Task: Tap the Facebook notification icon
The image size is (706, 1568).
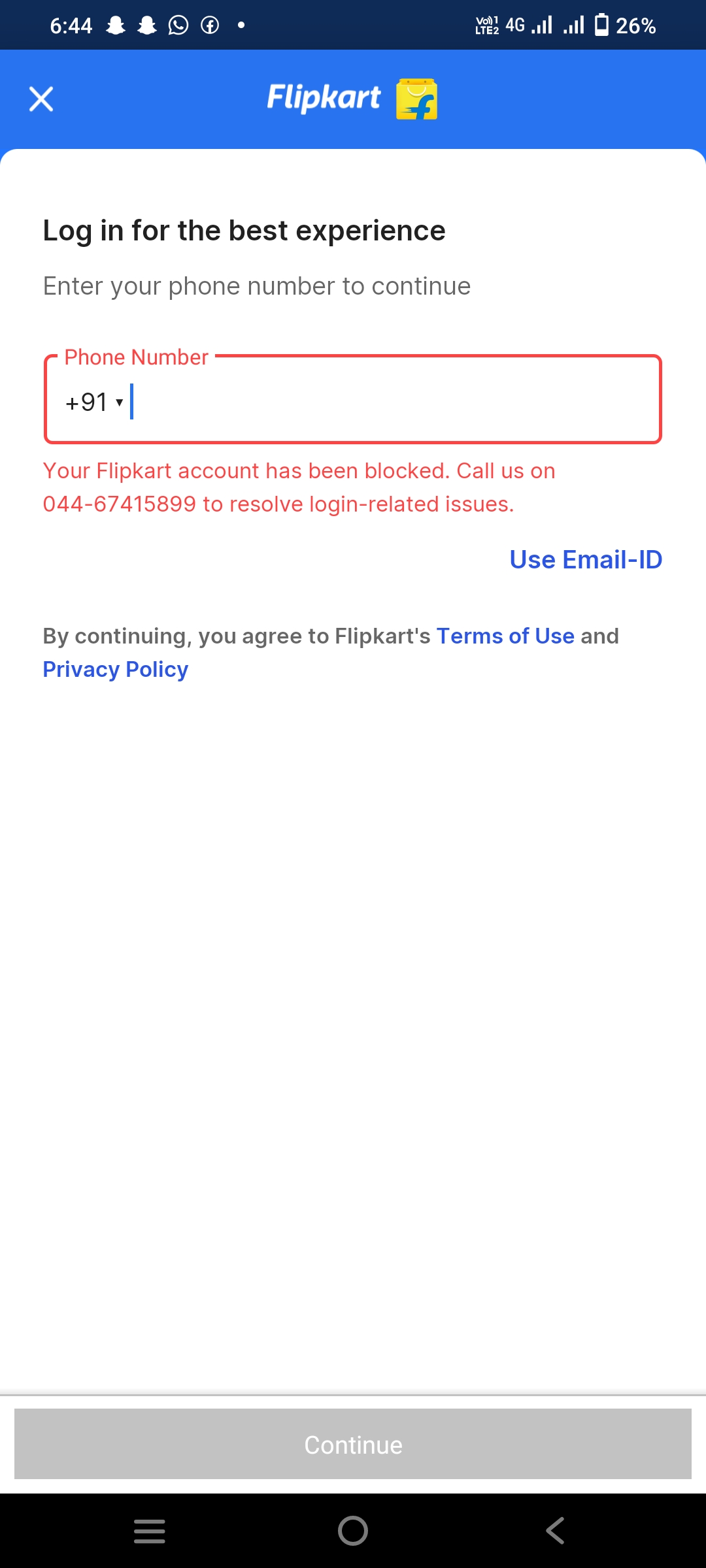Action: [x=210, y=25]
